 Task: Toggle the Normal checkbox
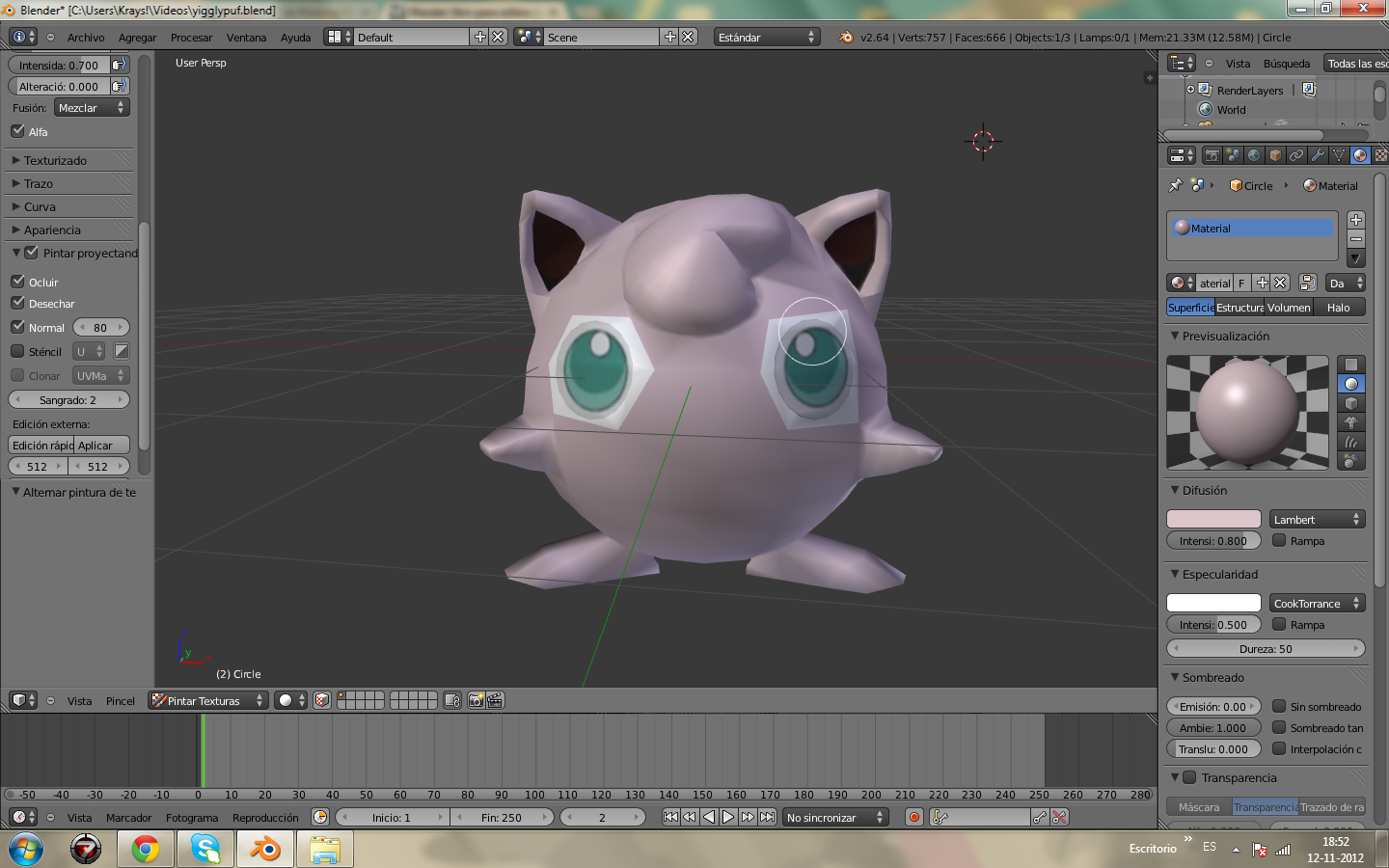click(17, 327)
